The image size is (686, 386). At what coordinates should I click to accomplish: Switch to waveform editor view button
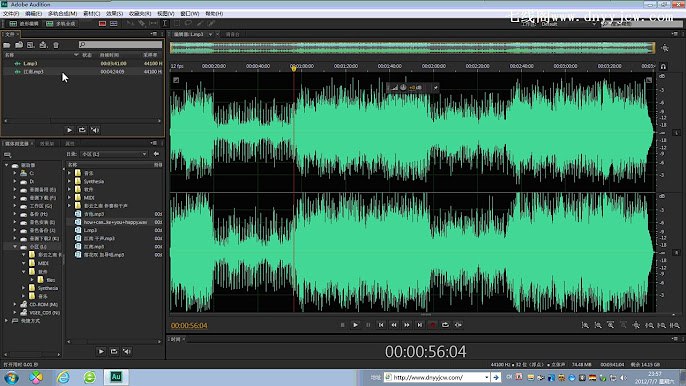click(x=24, y=24)
